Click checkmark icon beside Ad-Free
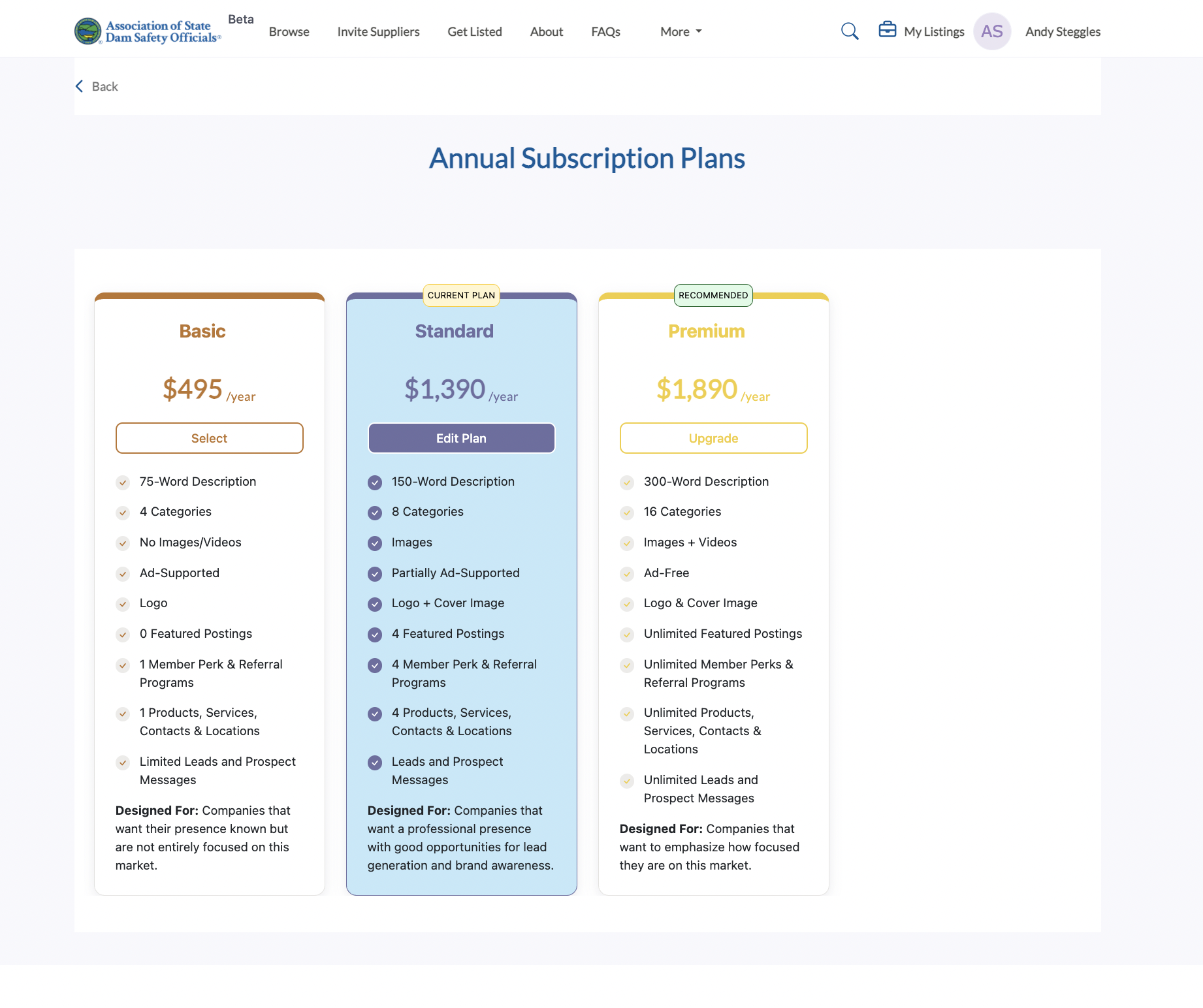Screen dimensions: 1203x1008 627,574
